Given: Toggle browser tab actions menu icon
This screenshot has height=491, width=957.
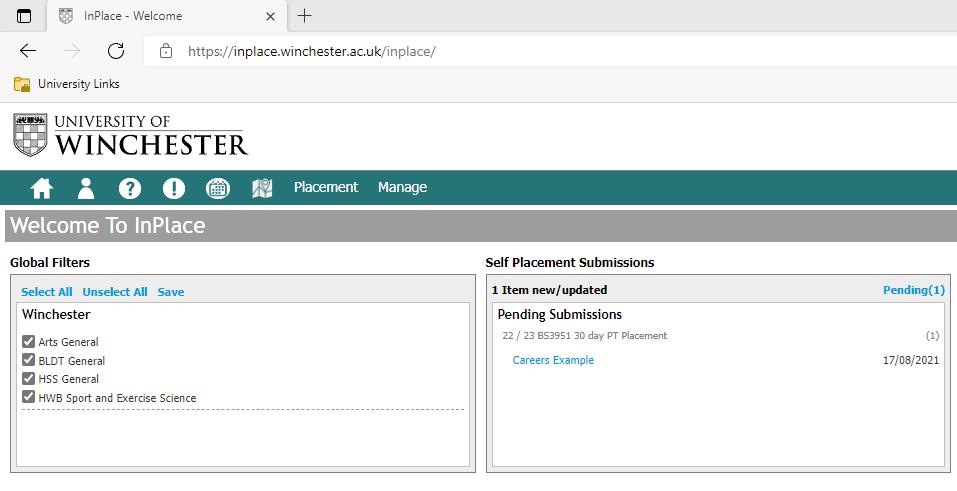Looking at the screenshot, I should pos(24,16).
